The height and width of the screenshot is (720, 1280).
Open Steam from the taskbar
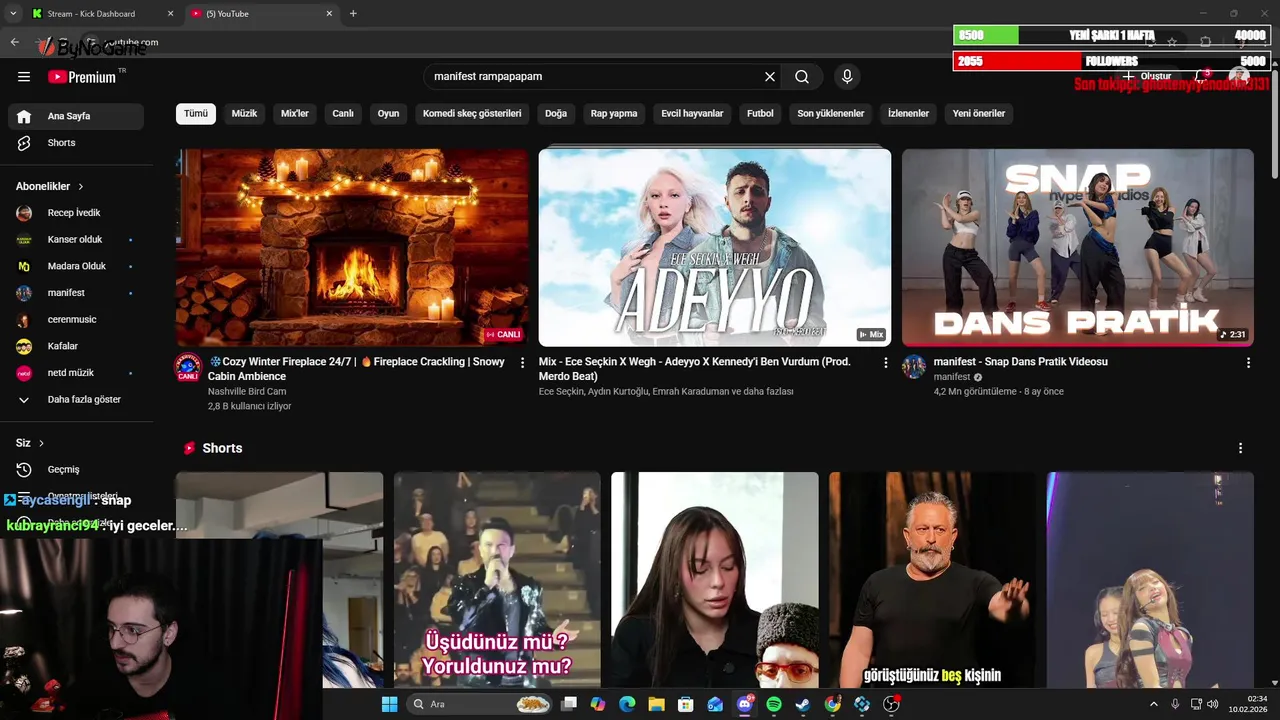[803, 704]
